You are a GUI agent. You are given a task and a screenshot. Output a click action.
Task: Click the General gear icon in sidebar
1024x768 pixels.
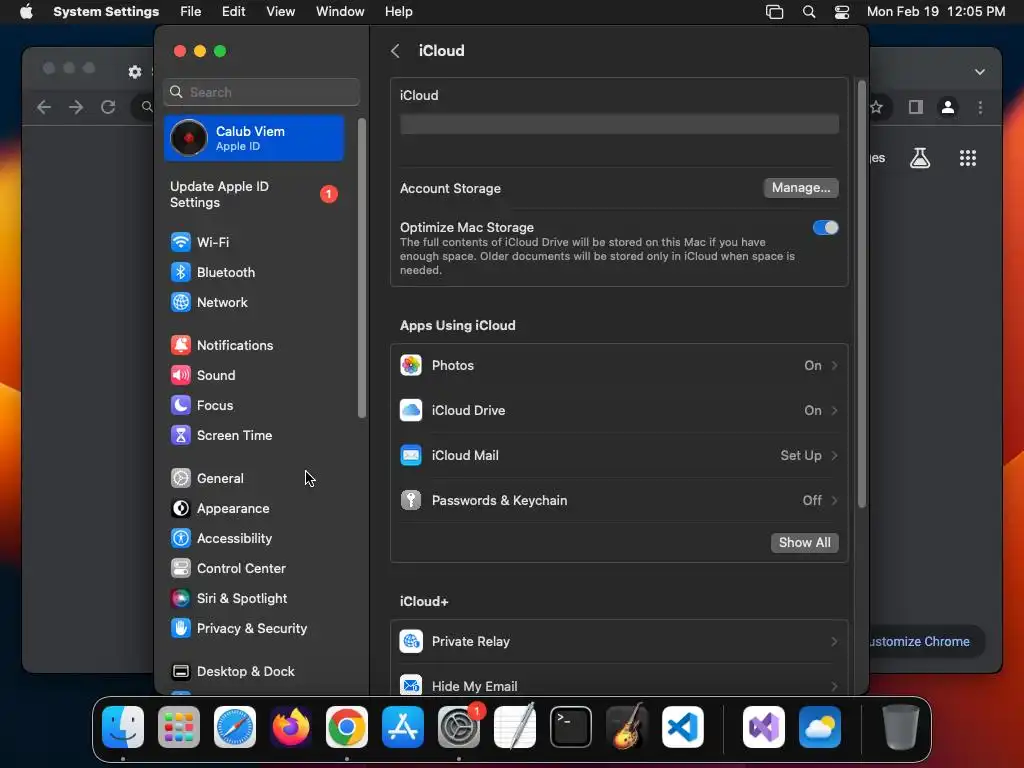click(180, 478)
